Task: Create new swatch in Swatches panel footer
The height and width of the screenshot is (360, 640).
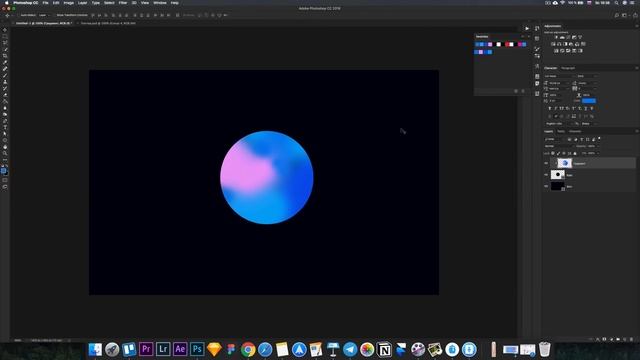Action: click(x=516, y=91)
